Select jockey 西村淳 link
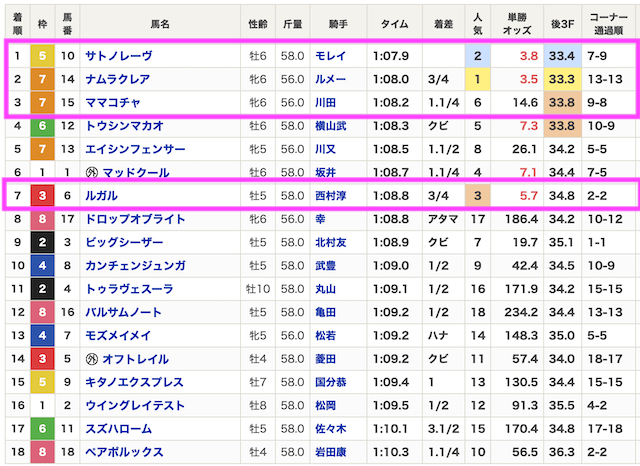This screenshot has width=640, height=466. [331, 196]
